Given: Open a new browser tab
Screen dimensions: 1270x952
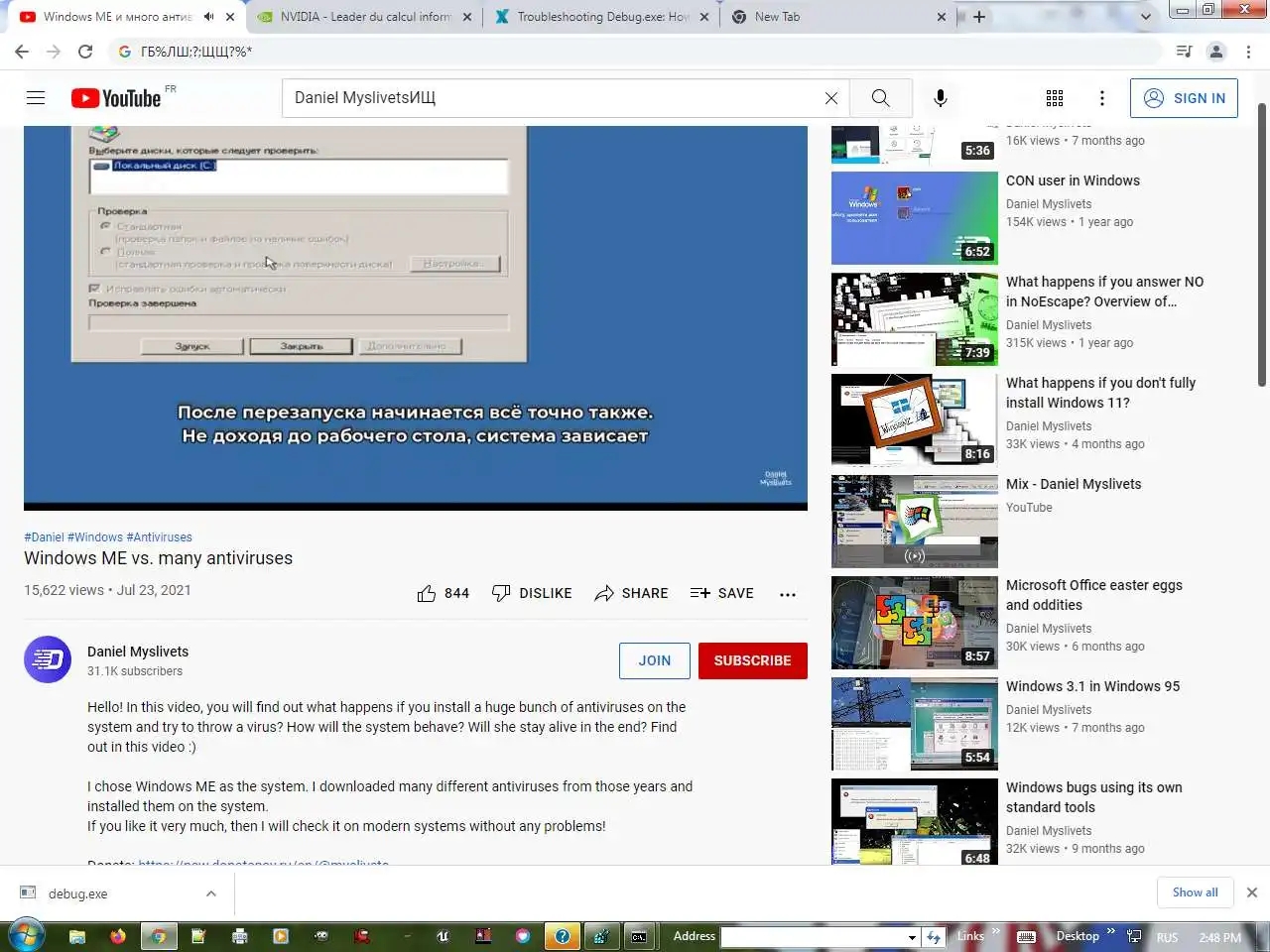Looking at the screenshot, I should [x=979, y=17].
